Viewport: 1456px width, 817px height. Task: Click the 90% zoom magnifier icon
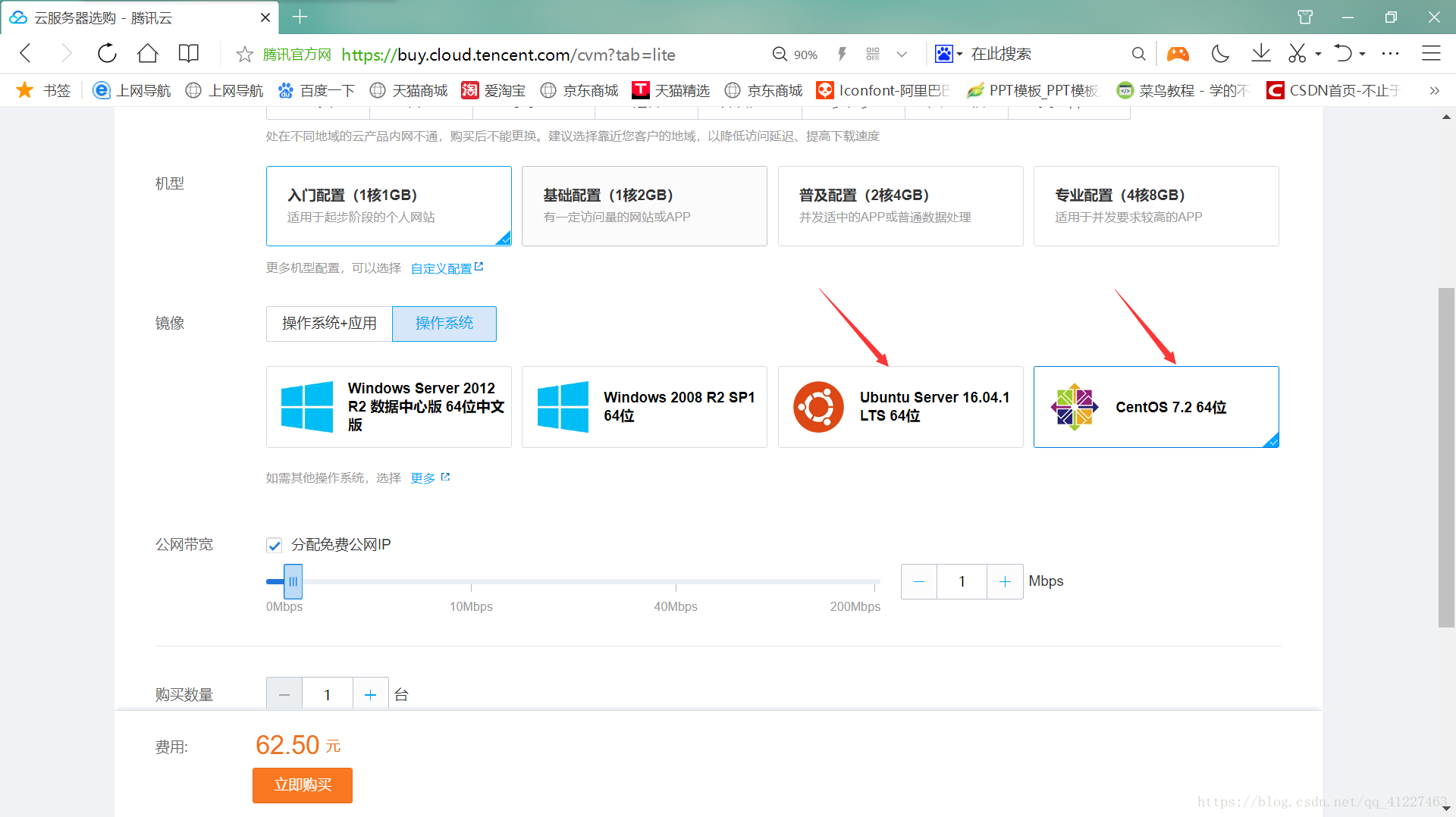coord(780,55)
